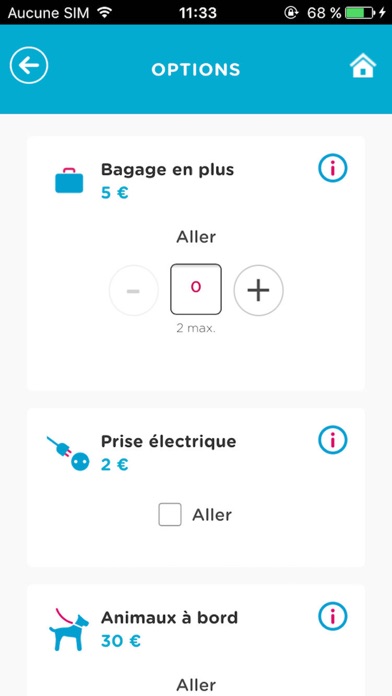
Task: Tap the back arrow button
Action: coord(29,66)
